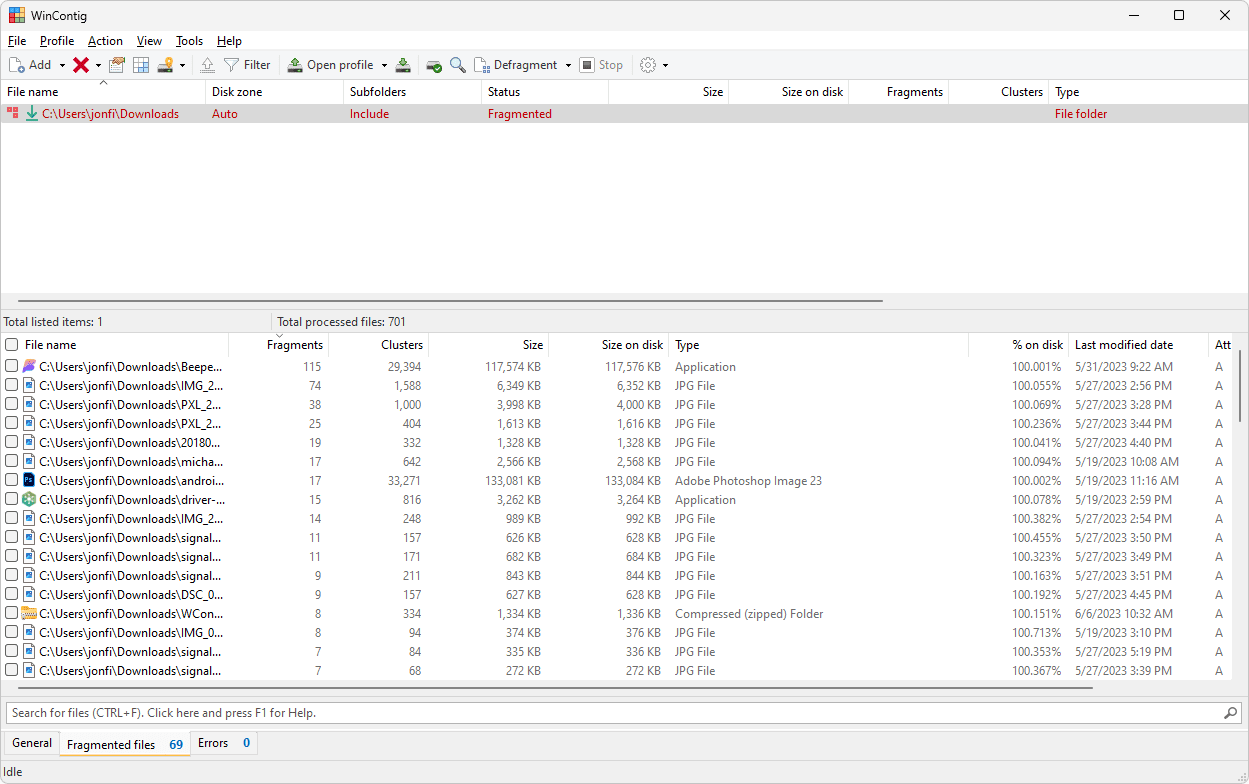The width and height of the screenshot is (1249, 784).
Task: Click the WinContig title bar app icon
Action: [17, 15]
